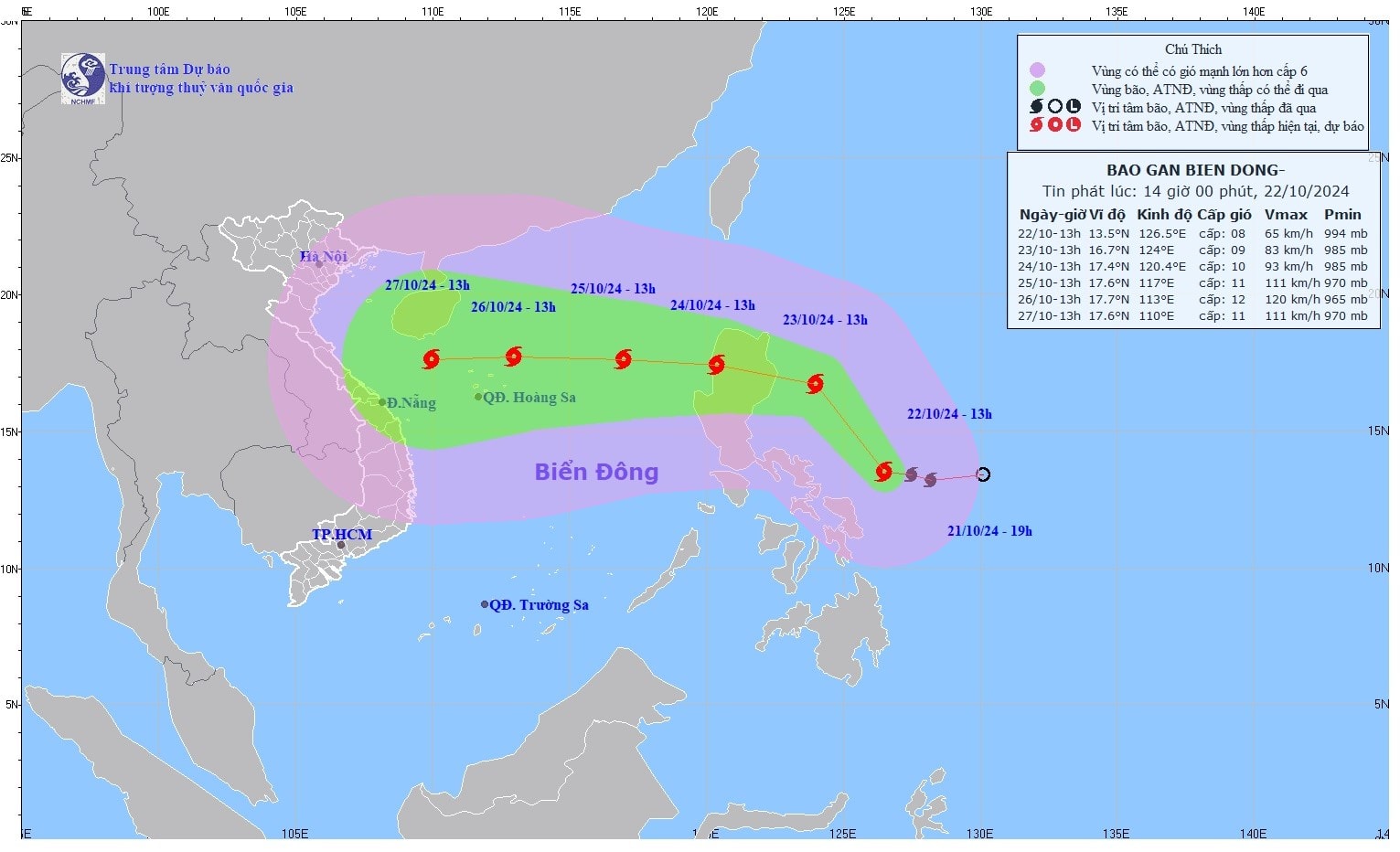Click the '27/10-13h' table row date
The height and width of the screenshot is (852, 1400).
click(1050, 316)
